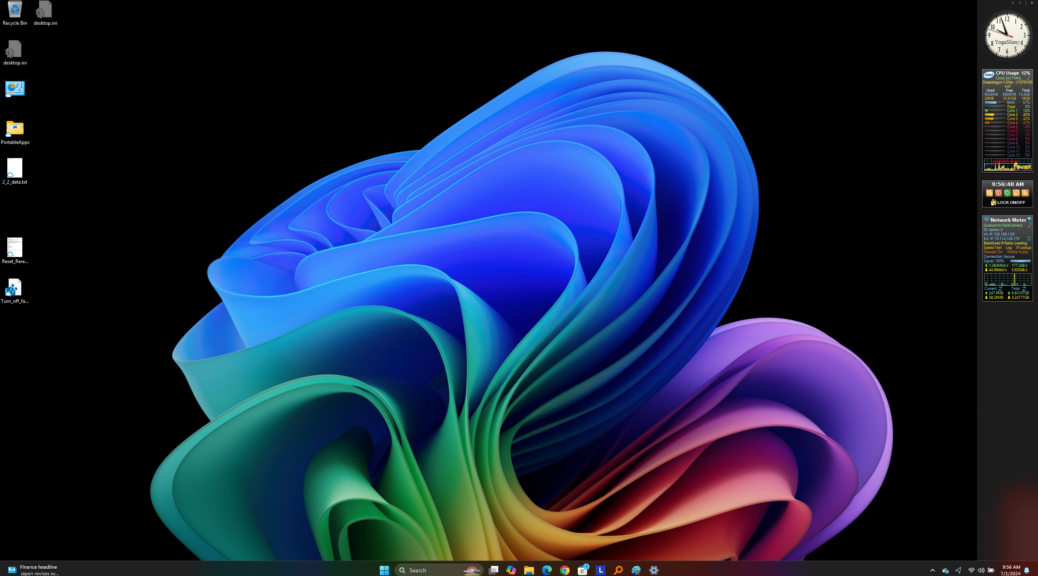
Task: Open the dinosaur search highlight in Search box
Action: 472,570
